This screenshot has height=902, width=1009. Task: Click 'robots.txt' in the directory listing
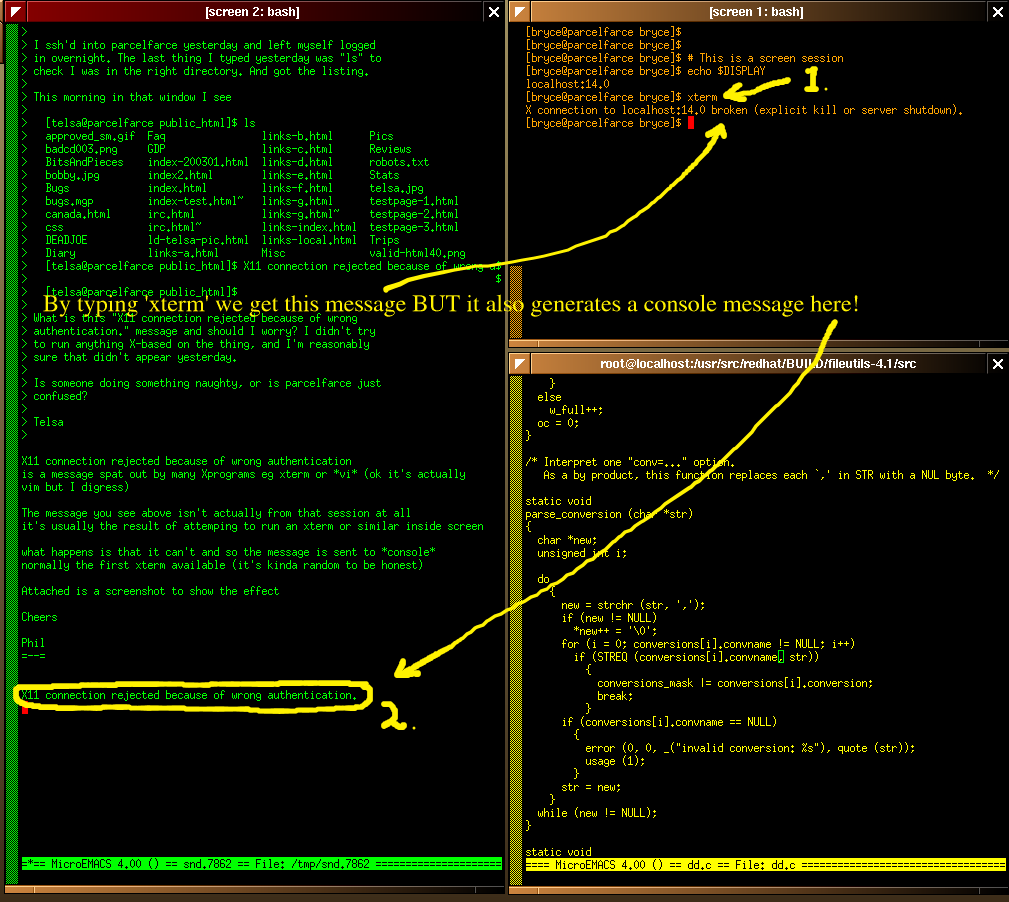coord(398,162)
